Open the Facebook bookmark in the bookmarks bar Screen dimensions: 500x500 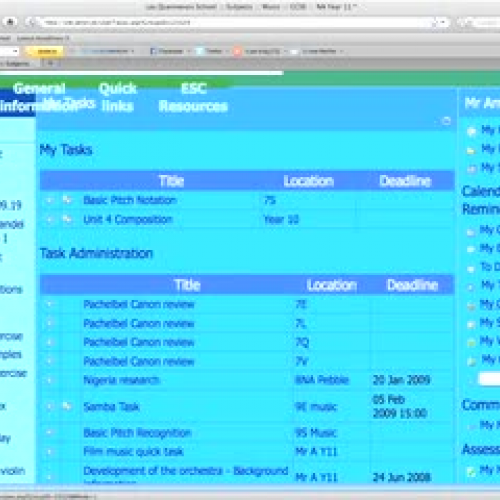167,51
